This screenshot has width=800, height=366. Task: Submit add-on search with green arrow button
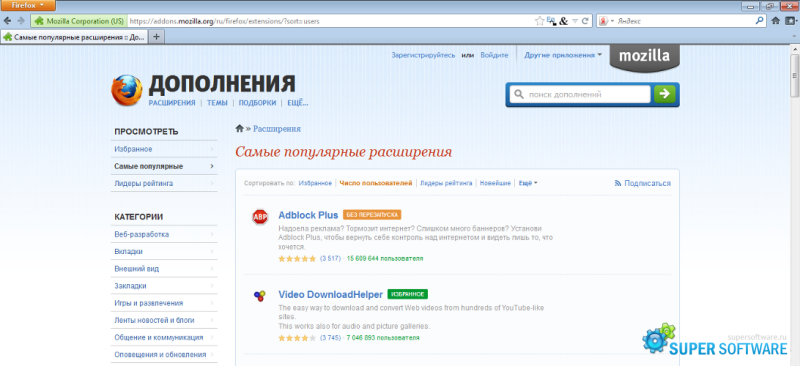[665, 94]
